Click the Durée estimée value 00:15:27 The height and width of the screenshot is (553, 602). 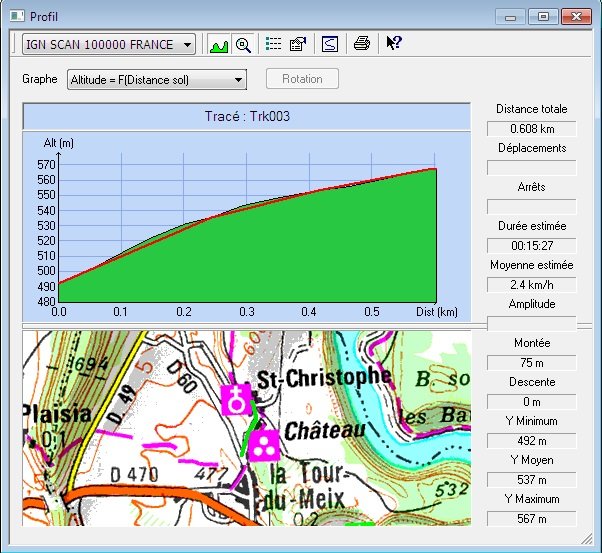532,246
